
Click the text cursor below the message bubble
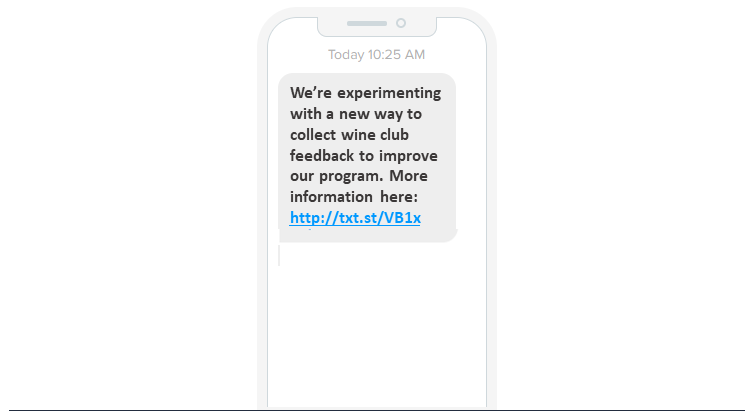280,255
